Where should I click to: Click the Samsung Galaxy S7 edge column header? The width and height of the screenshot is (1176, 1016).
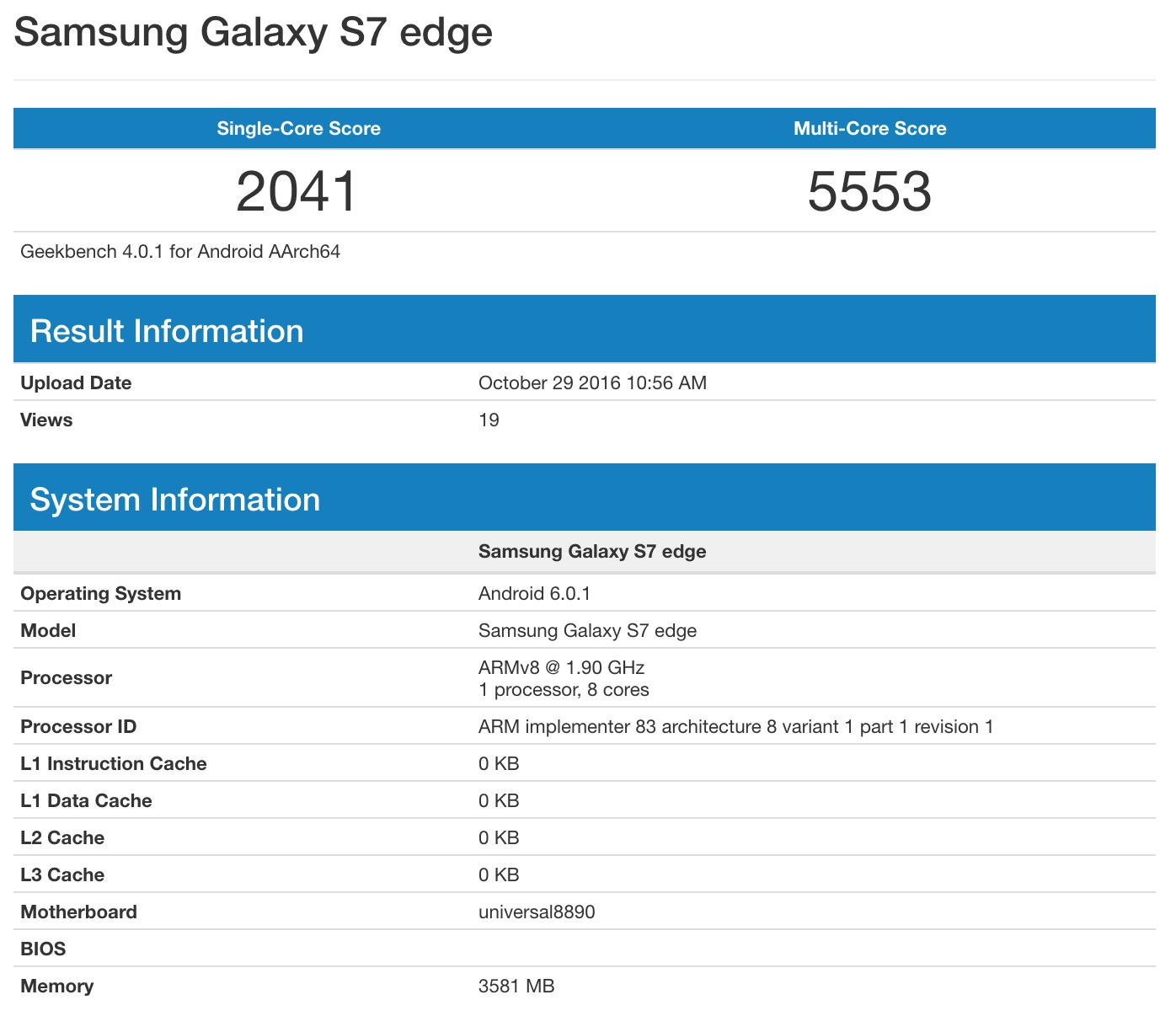pyautogui.click(x=592, y=552)
